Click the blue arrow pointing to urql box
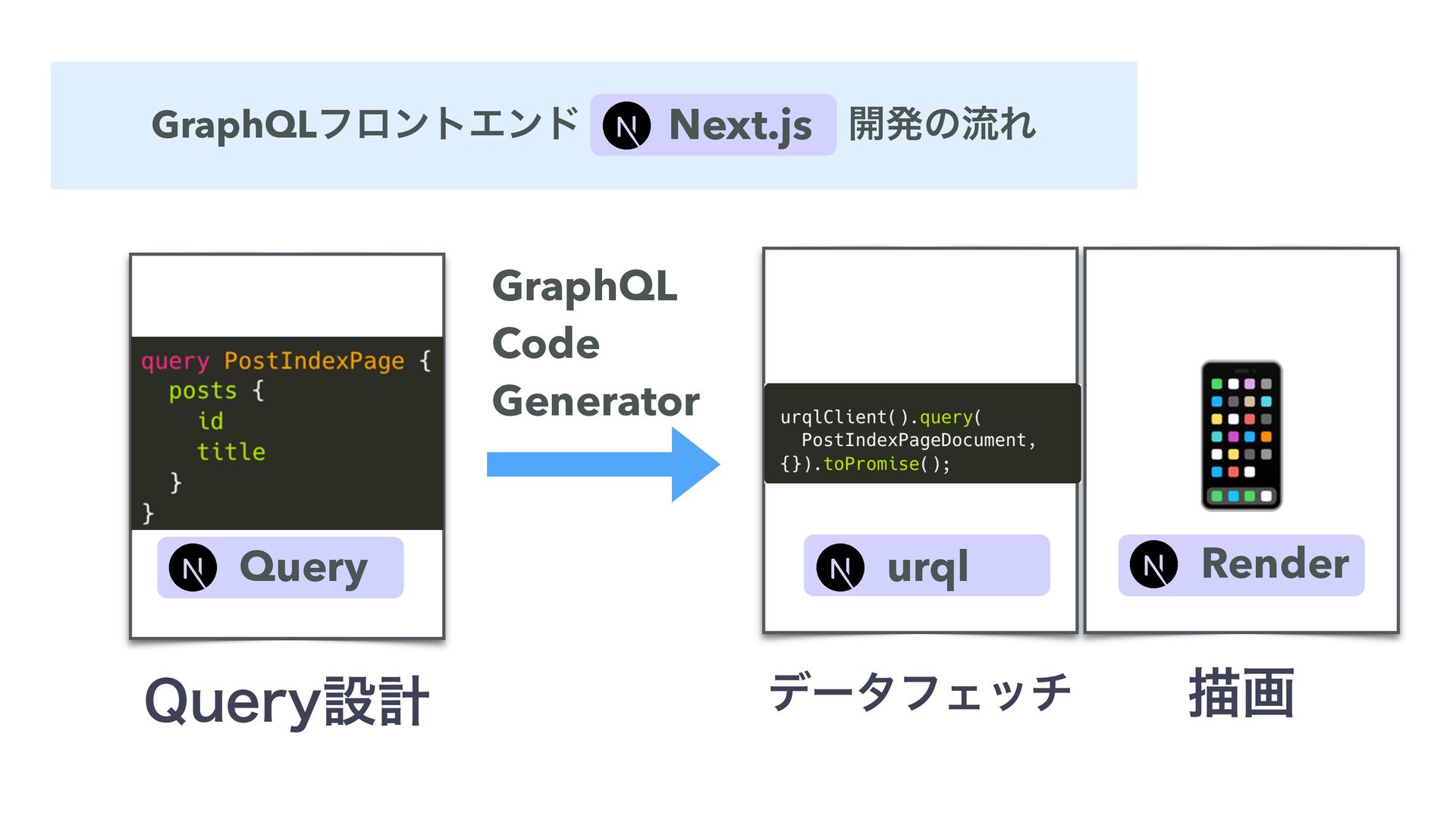The width and height of the screenshot is (1456, 819). [x=604, y=464]
